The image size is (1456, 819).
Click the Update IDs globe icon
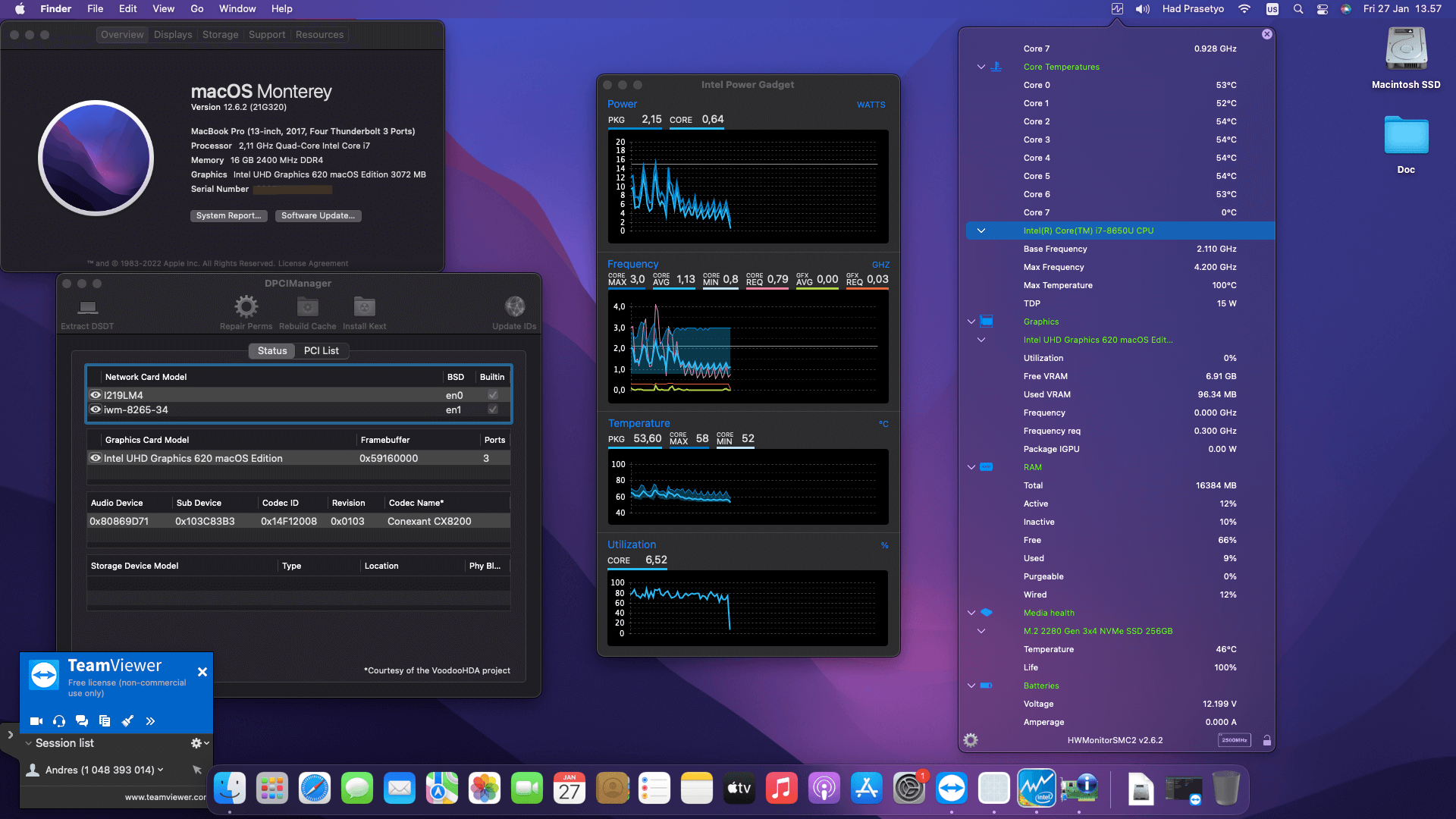(x=515, y=306)
